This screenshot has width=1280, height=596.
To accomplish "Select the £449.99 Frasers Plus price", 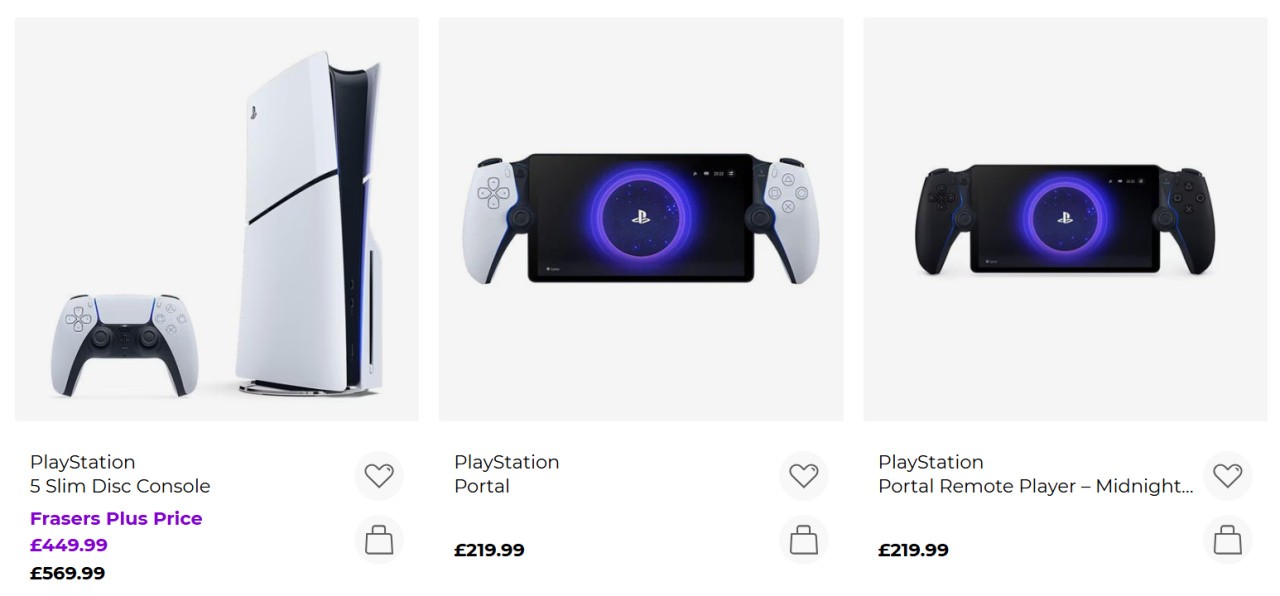I will 69,546.
